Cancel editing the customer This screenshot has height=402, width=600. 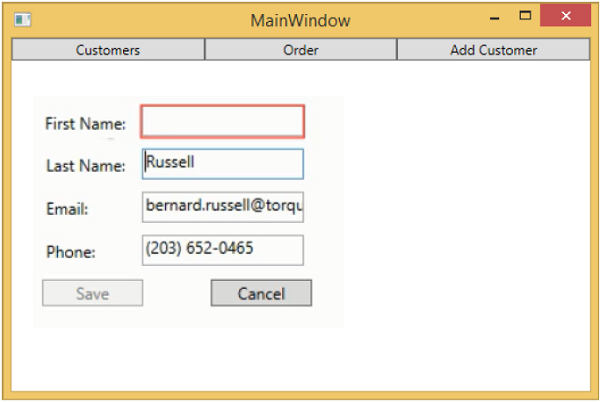click(261, 293)
